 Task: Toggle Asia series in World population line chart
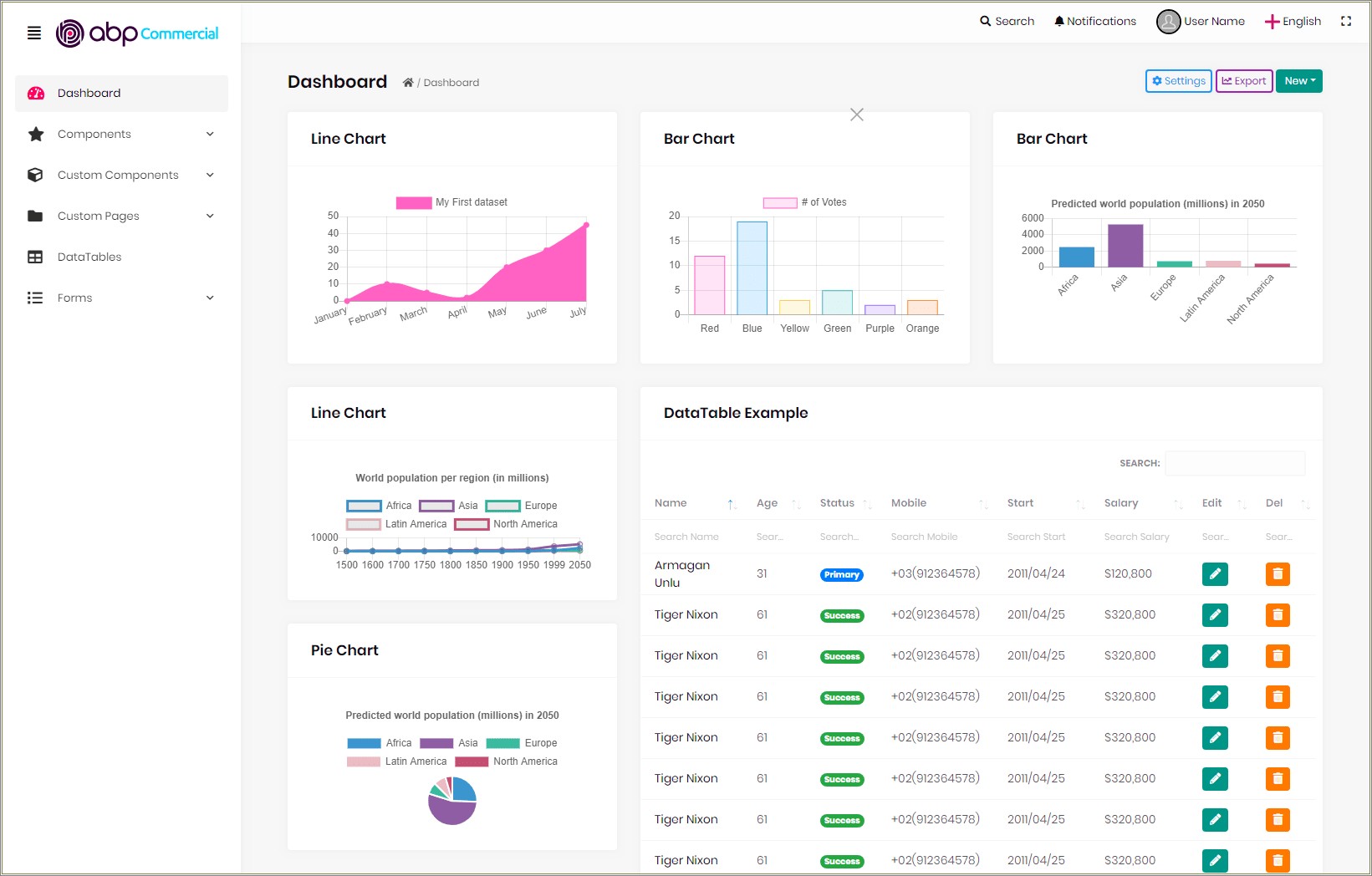(x=448, y=506)
